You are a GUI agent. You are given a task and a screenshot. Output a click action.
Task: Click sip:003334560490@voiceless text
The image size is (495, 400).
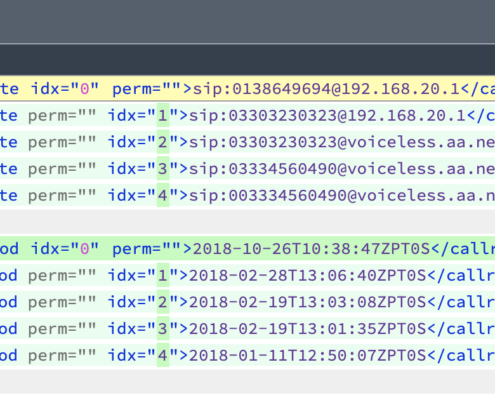342,195
